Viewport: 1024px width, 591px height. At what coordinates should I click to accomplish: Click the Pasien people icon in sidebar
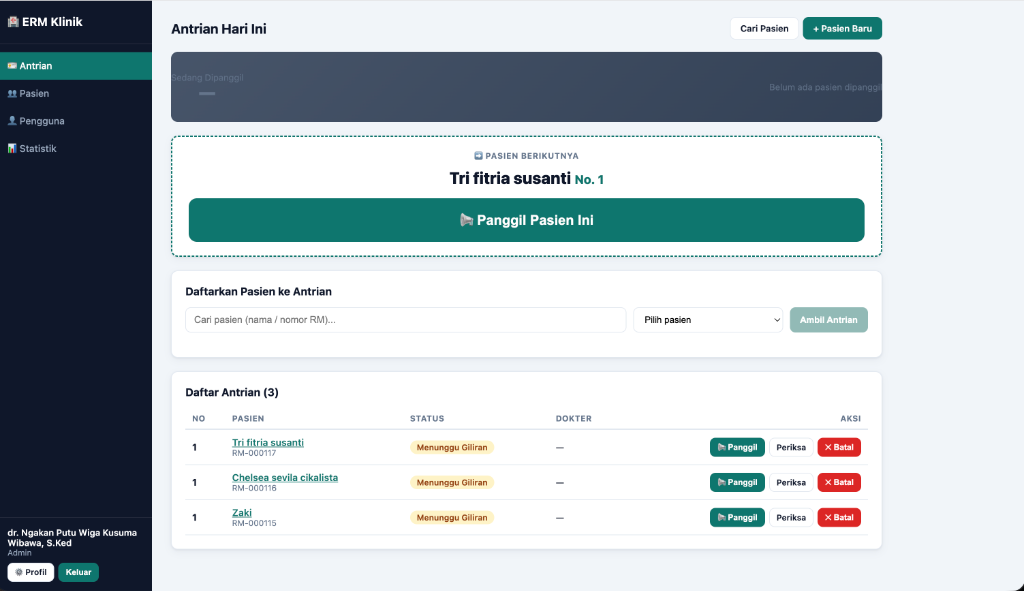pos(12,93)
